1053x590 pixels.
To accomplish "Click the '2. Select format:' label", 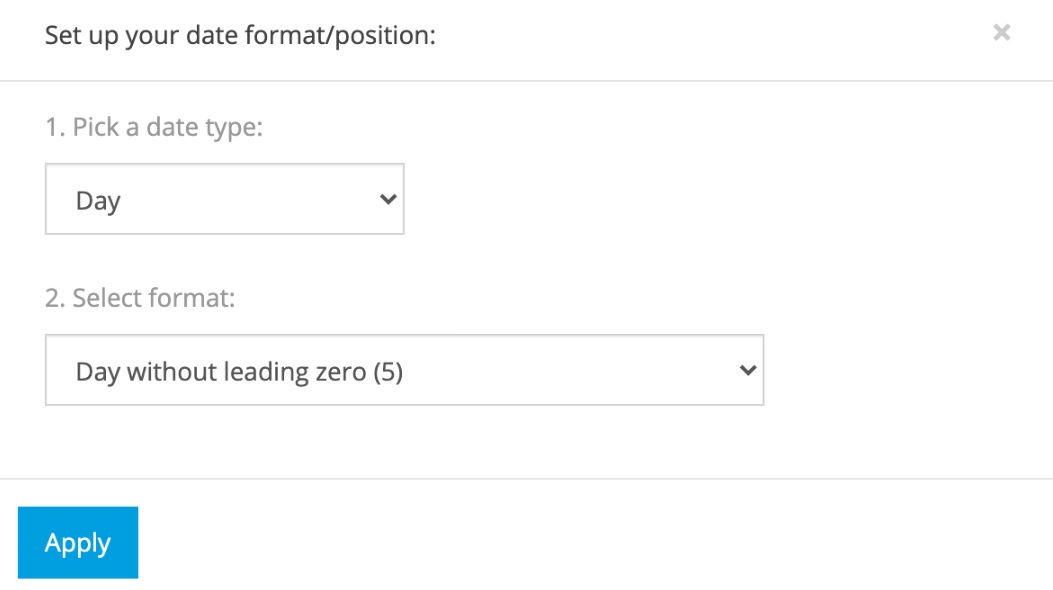I will click(140, 298).
